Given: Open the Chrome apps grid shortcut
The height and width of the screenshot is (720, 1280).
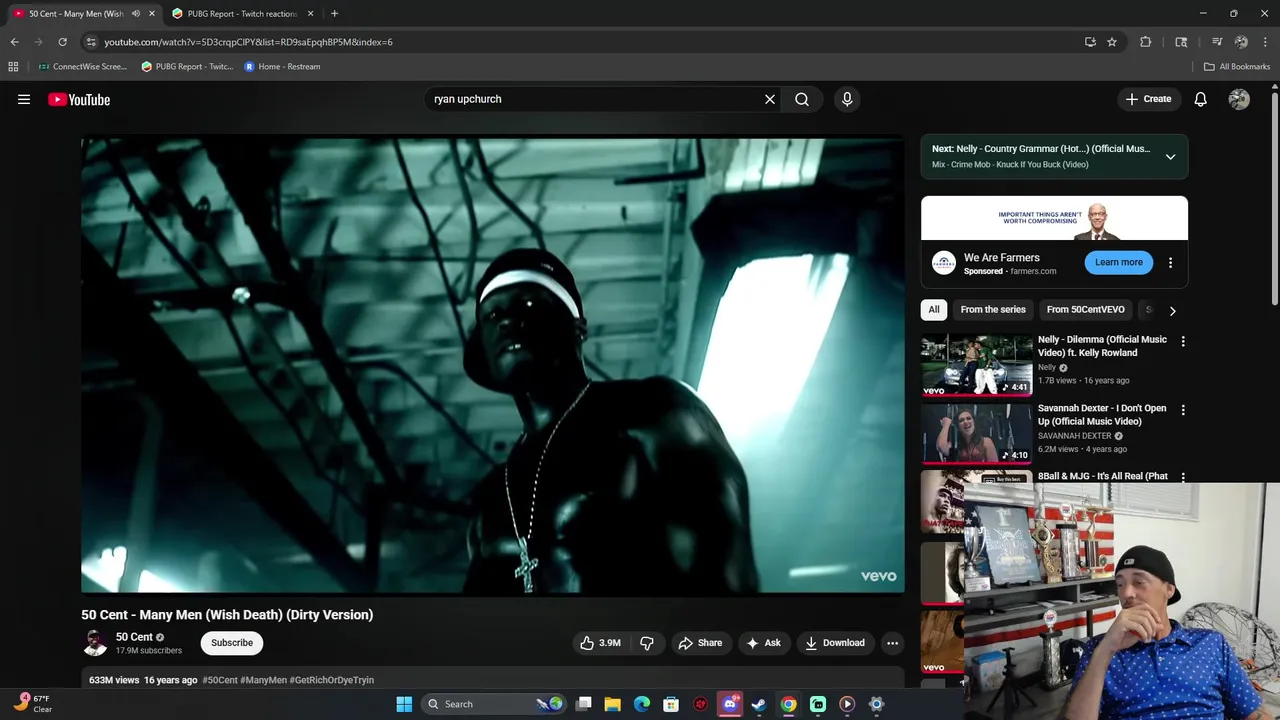Looking at the screenshot, I should 13,67.
